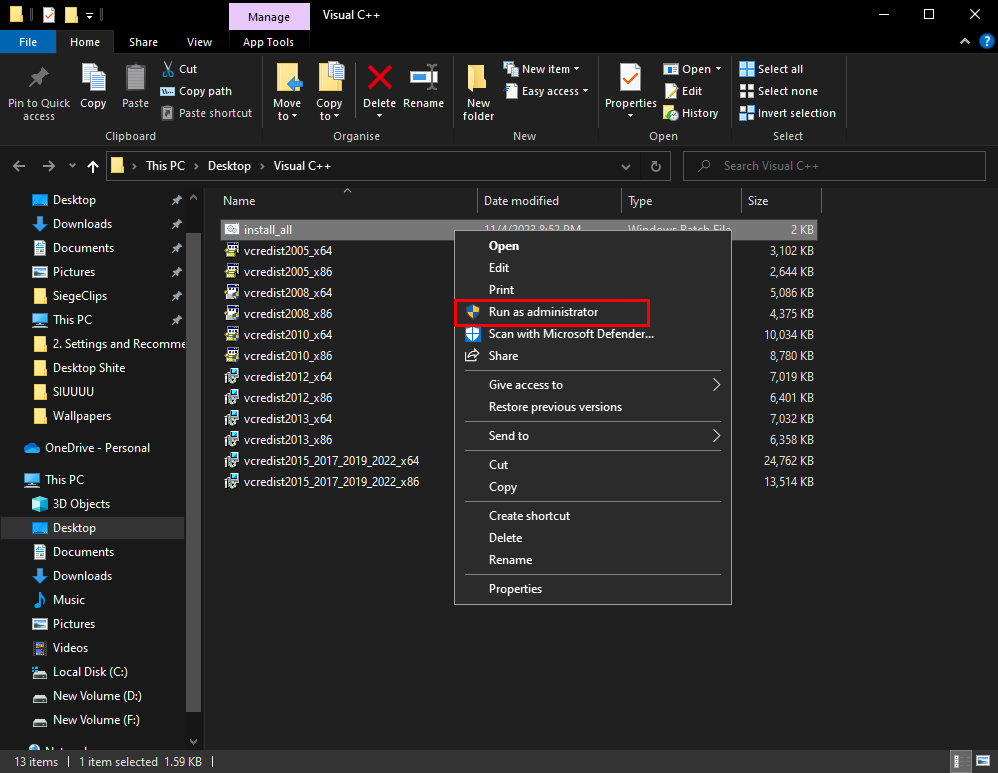998x773 pixels.
Task: Click the Properties ribbon icon
Action: (630, 78)
